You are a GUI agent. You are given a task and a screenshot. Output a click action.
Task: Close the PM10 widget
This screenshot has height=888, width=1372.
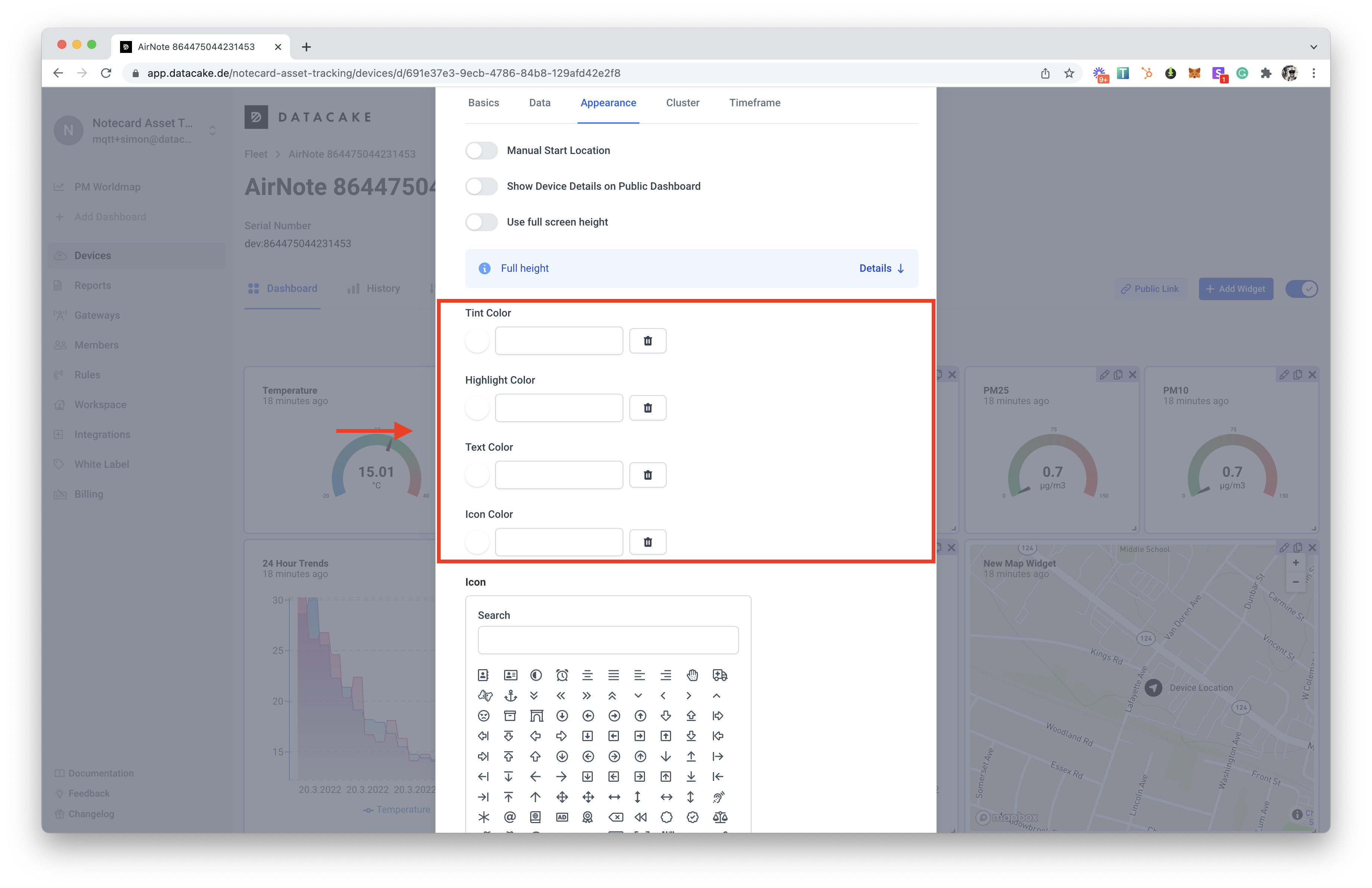click(1312, 375)
